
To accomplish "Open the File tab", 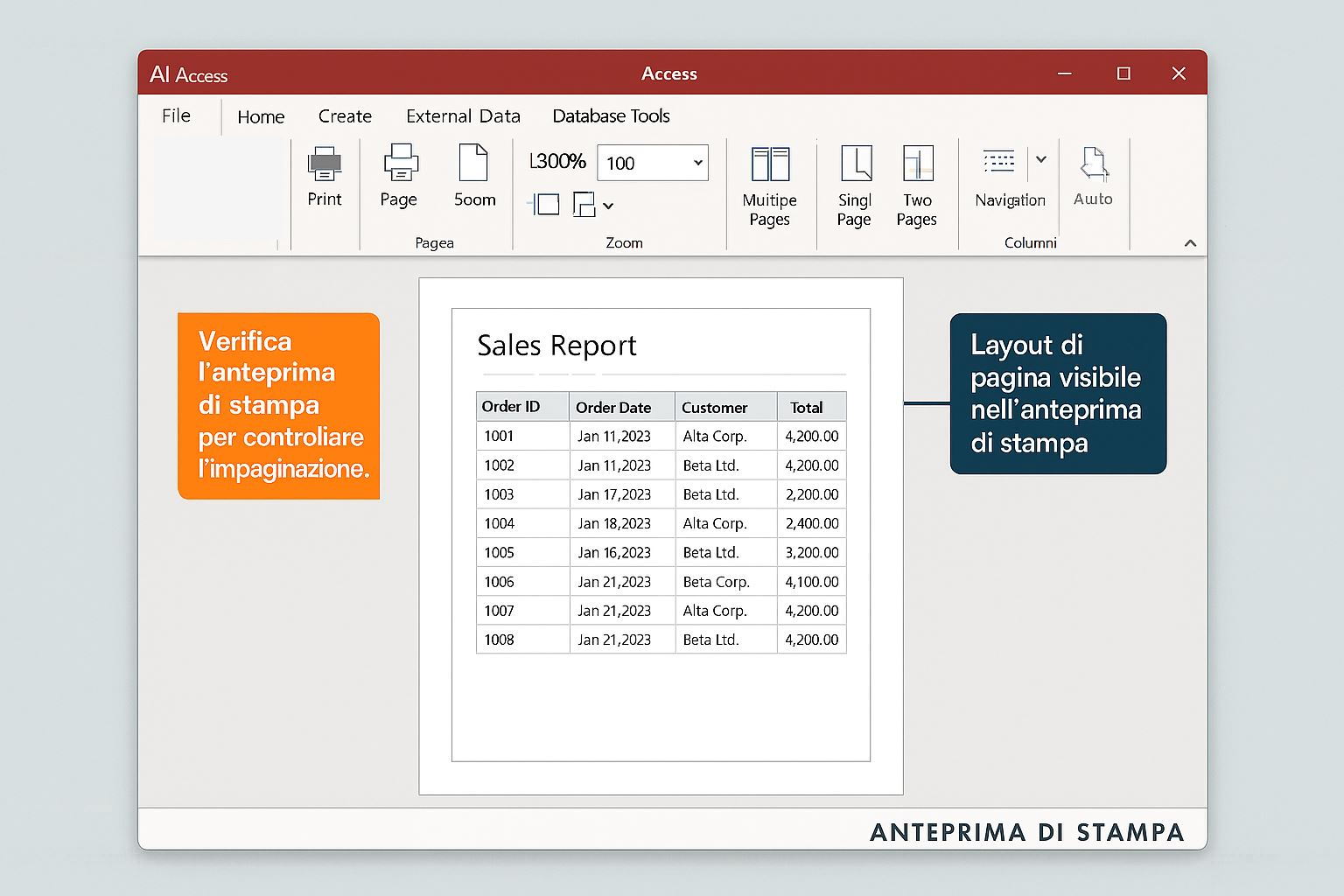I will [x=176, y=115].
